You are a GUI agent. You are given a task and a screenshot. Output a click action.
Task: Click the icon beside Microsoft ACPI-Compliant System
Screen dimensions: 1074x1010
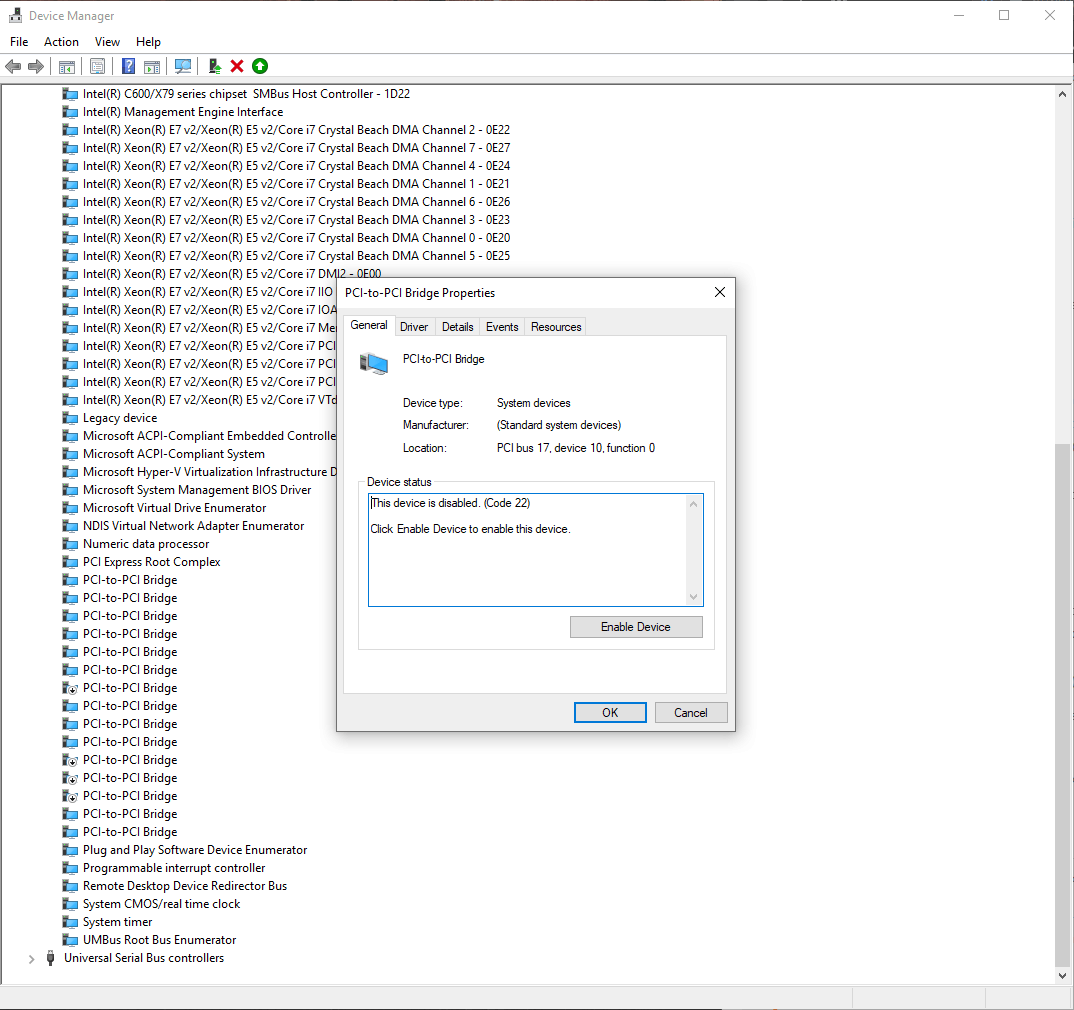(x=70, y=453)
